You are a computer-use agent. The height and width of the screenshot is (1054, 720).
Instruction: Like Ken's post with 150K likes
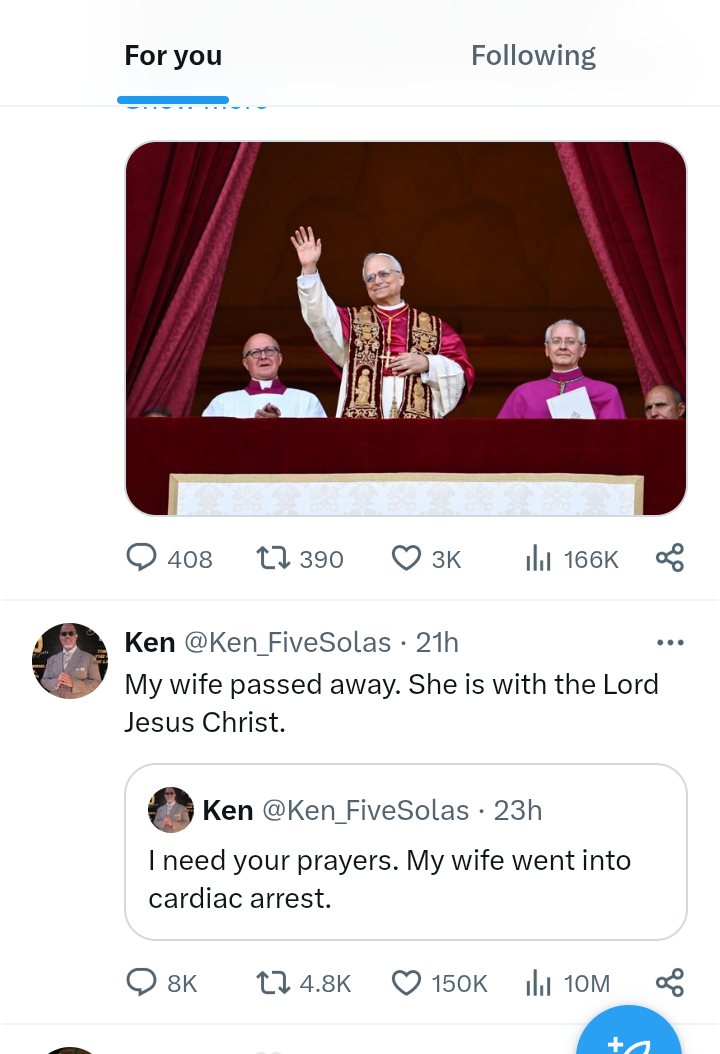tap(406, 983)
